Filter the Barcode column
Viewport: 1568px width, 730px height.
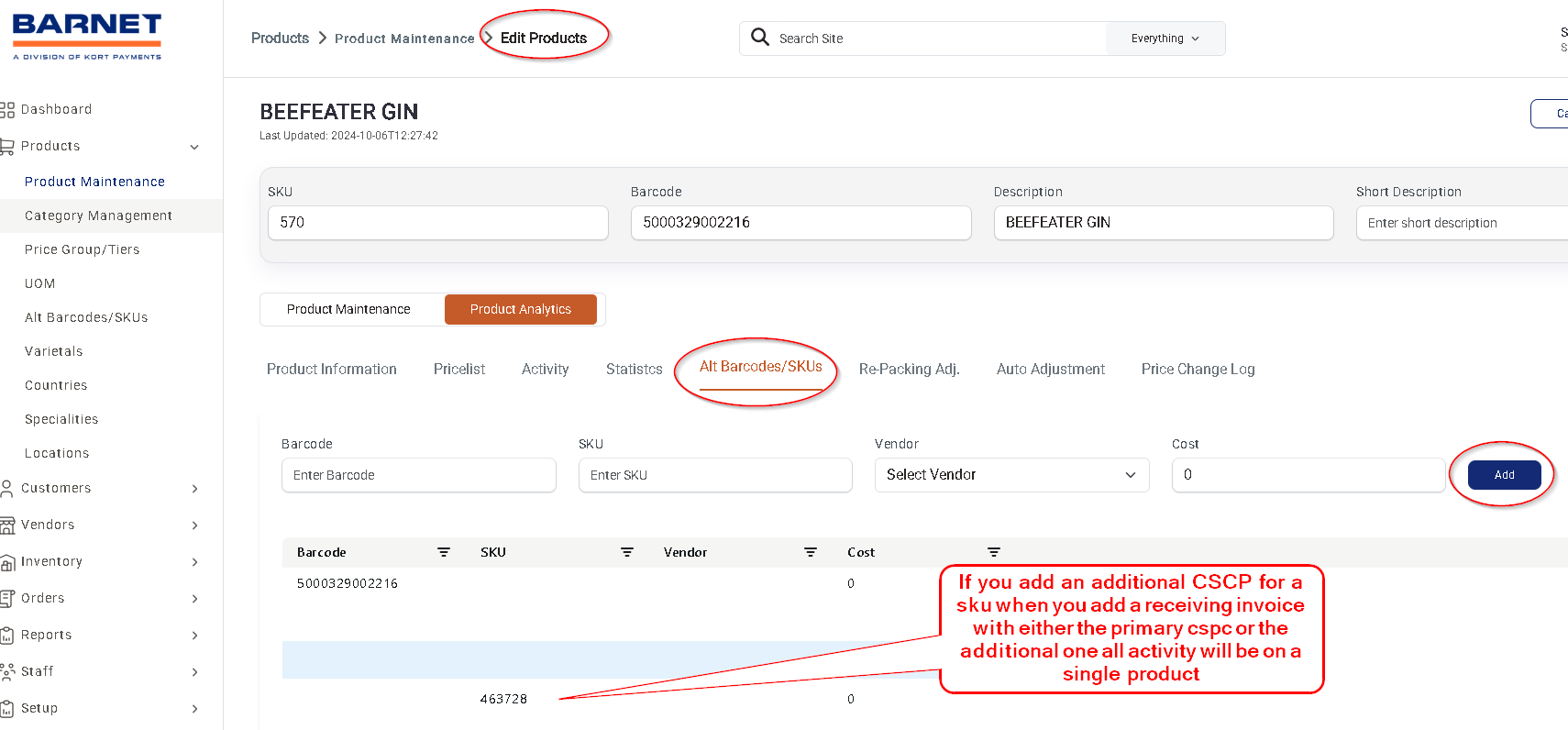click(444, 552)
